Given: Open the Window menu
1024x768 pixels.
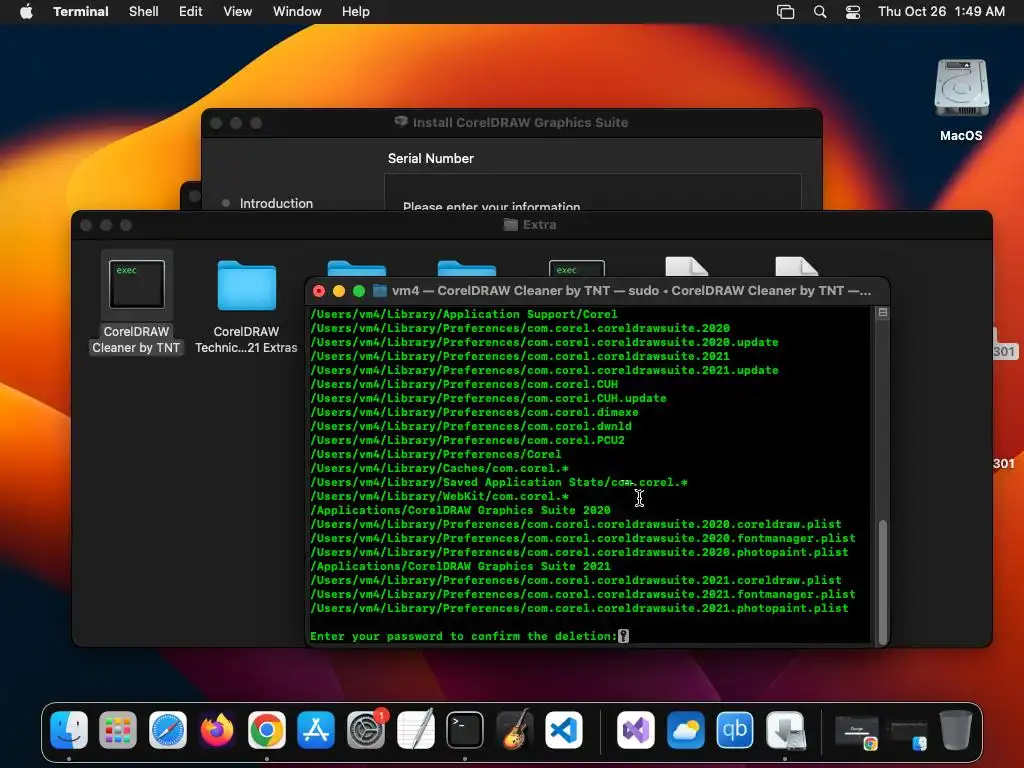Looking at the screenshot, I should [297, 11].
